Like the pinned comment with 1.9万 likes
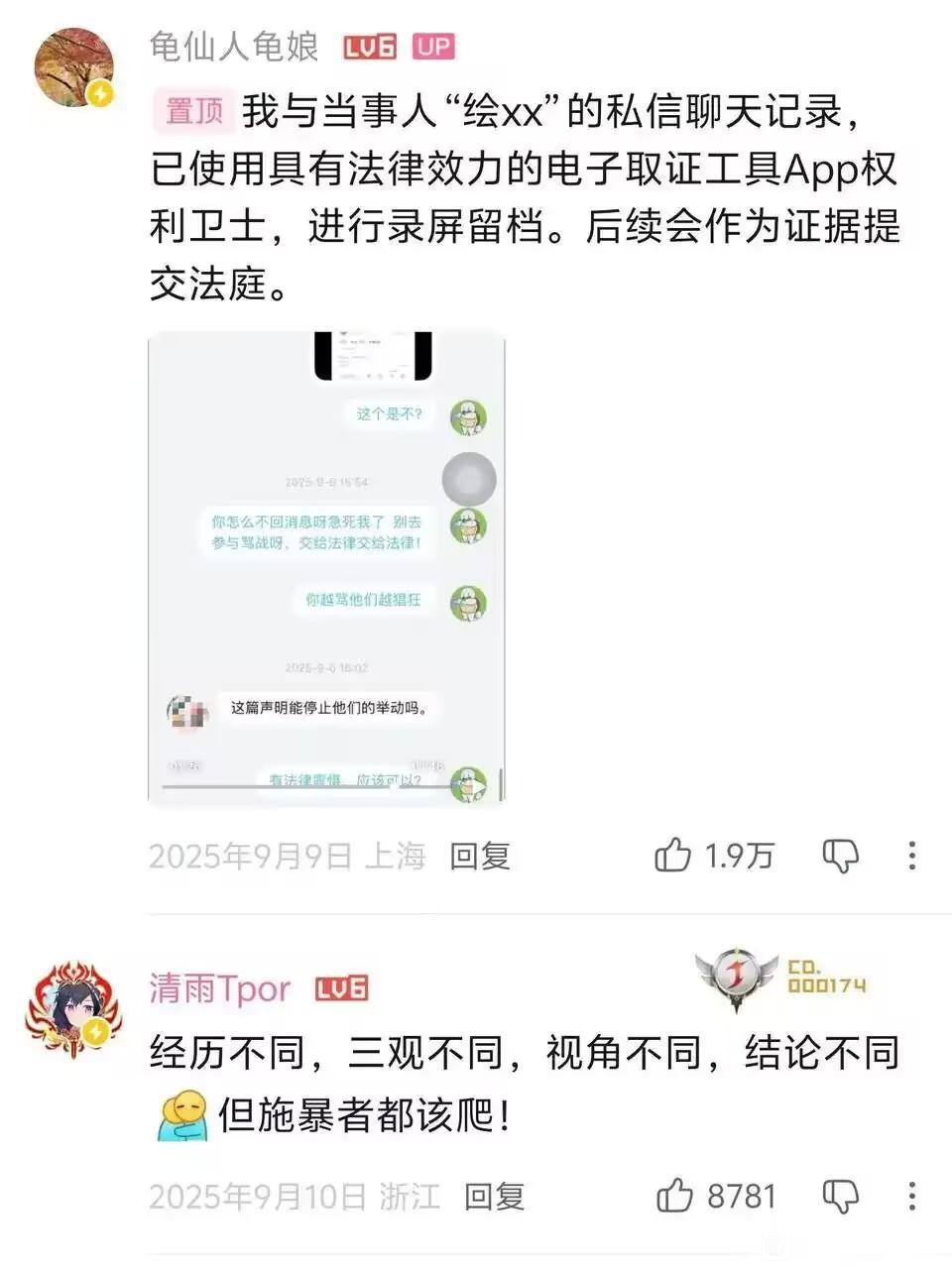This screenshot has width=952, height=1272. 672,855
